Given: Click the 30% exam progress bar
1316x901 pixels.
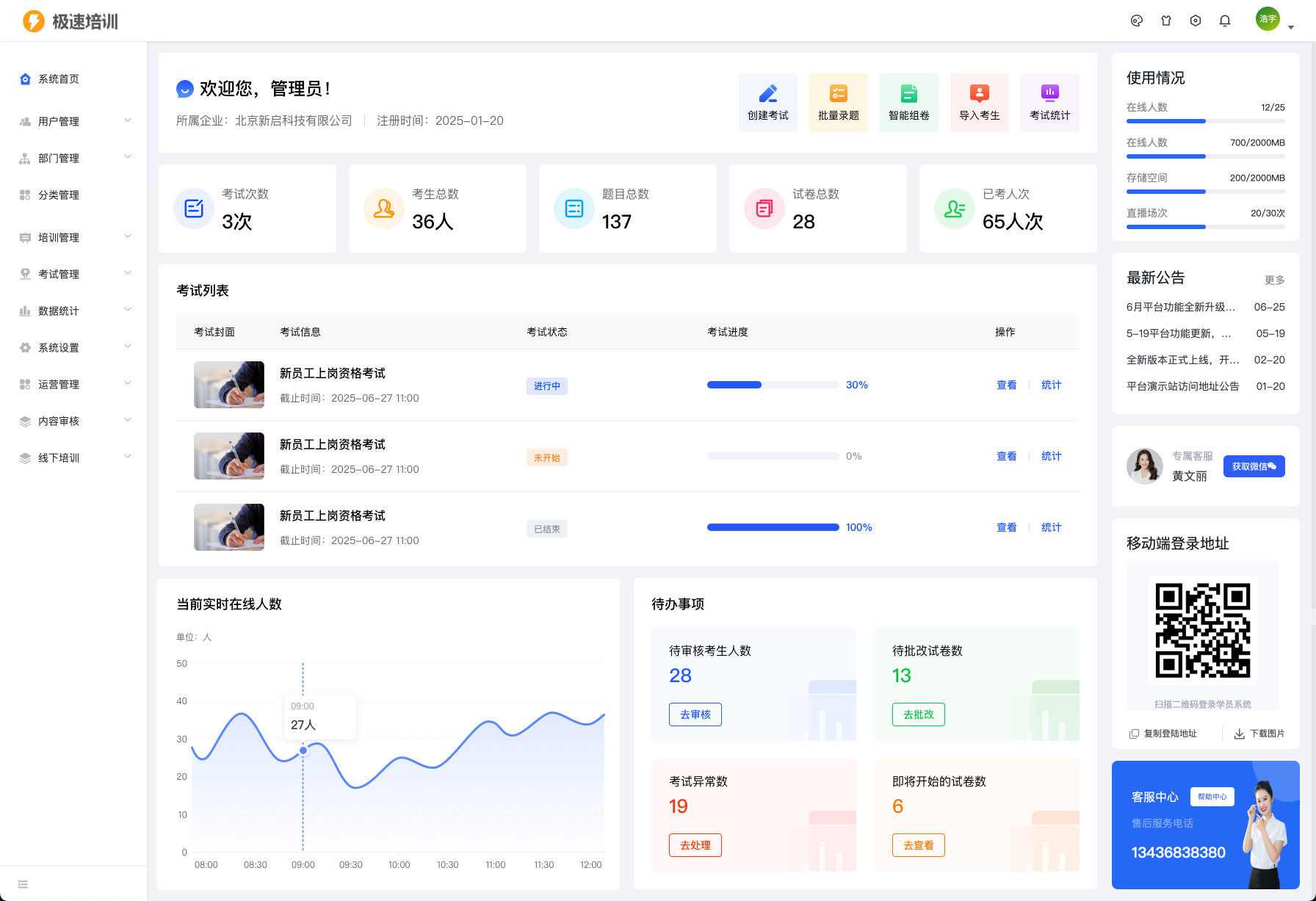Looking at the screenshot, I should click(773, 385).
